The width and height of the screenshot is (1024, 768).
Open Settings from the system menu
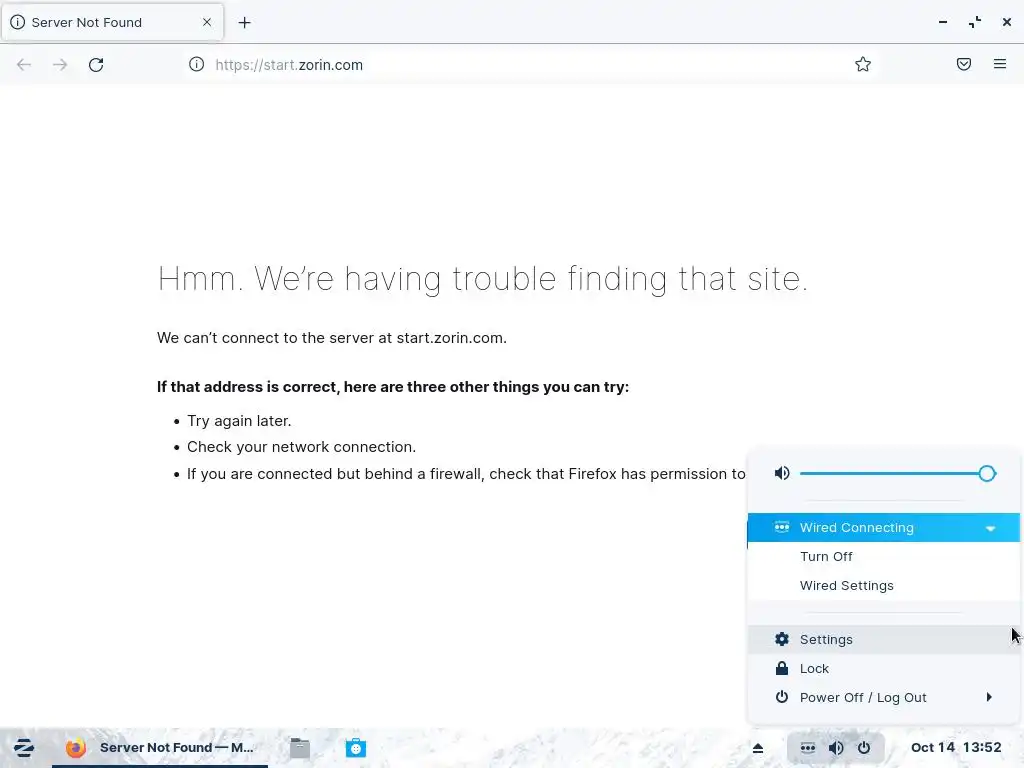pyautogui.click(x=884, y=639)
